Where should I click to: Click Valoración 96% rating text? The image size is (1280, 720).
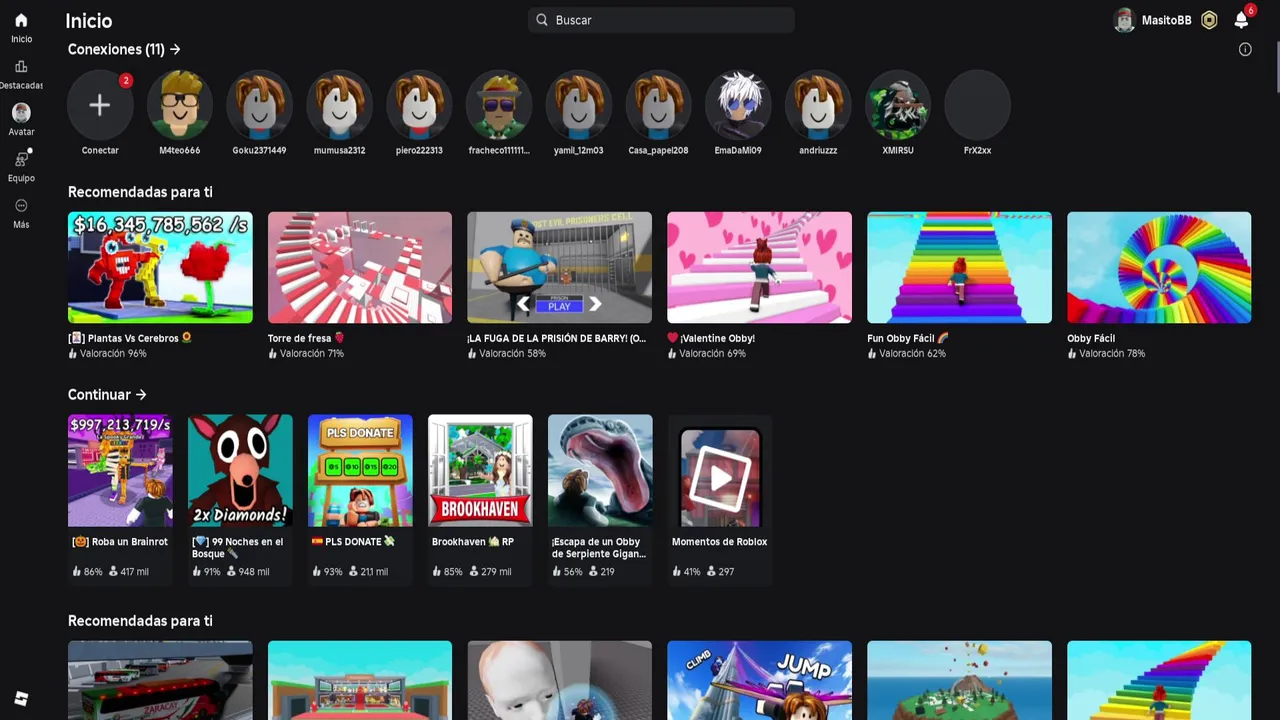point(113,353)
